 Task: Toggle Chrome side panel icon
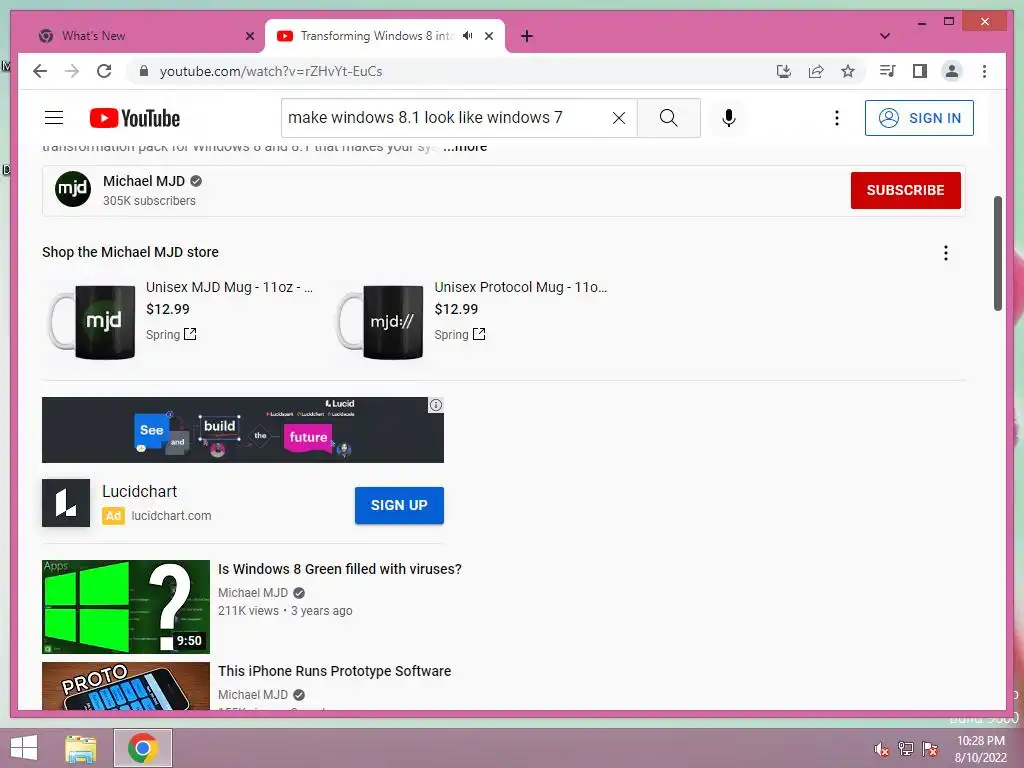click(x=920, y=71)
